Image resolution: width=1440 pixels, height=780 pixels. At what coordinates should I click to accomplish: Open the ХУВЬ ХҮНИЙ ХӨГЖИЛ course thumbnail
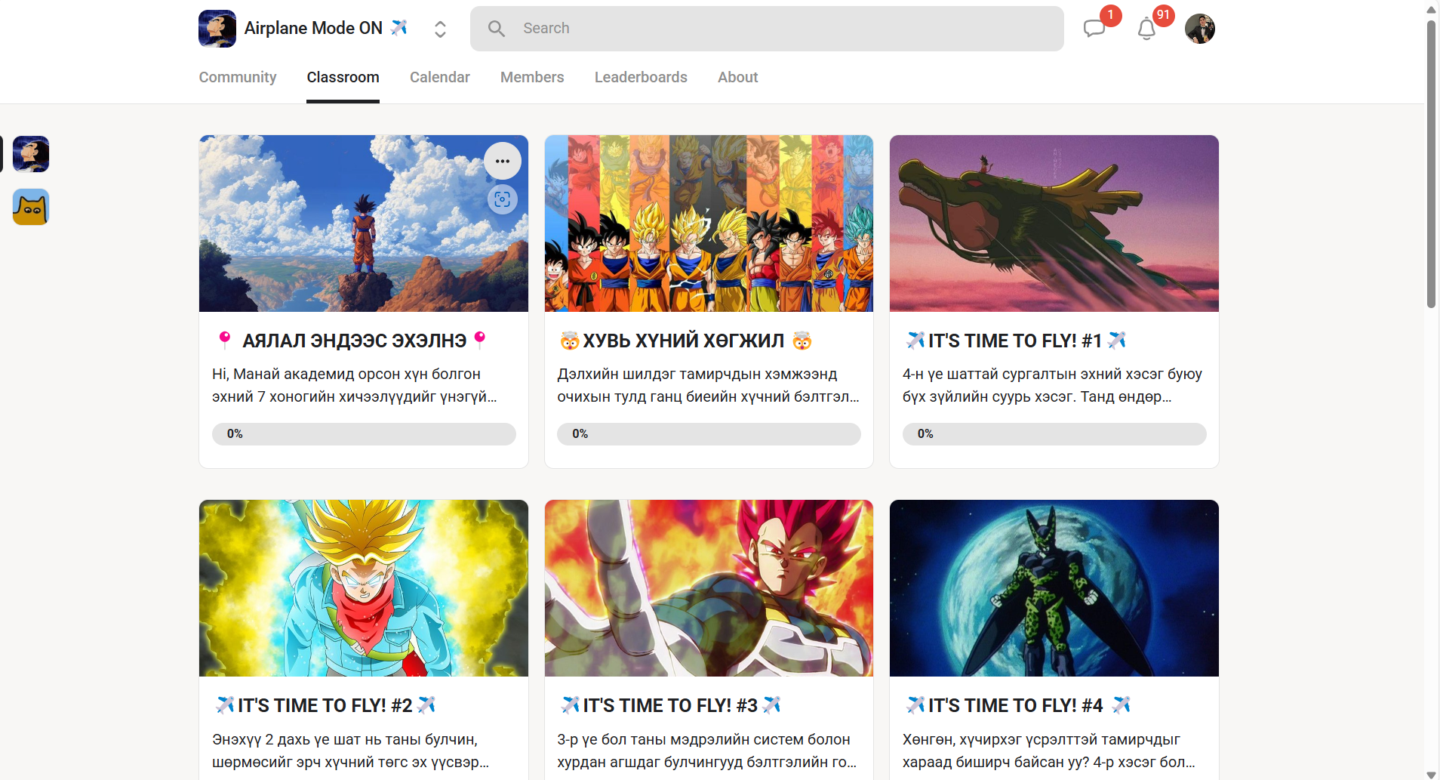pyautogui.click(x=709, y=224)
